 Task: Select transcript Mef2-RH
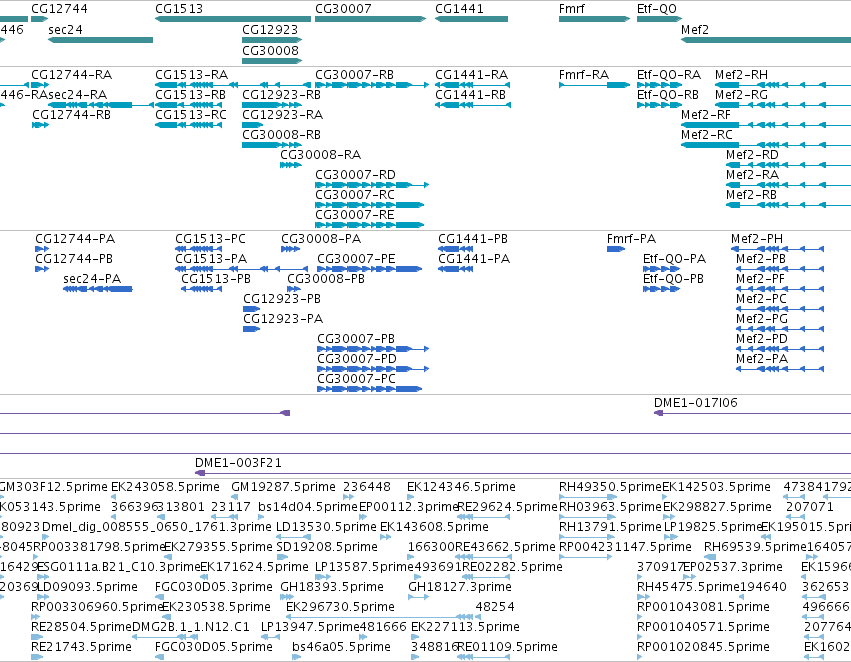click(741, 74)
